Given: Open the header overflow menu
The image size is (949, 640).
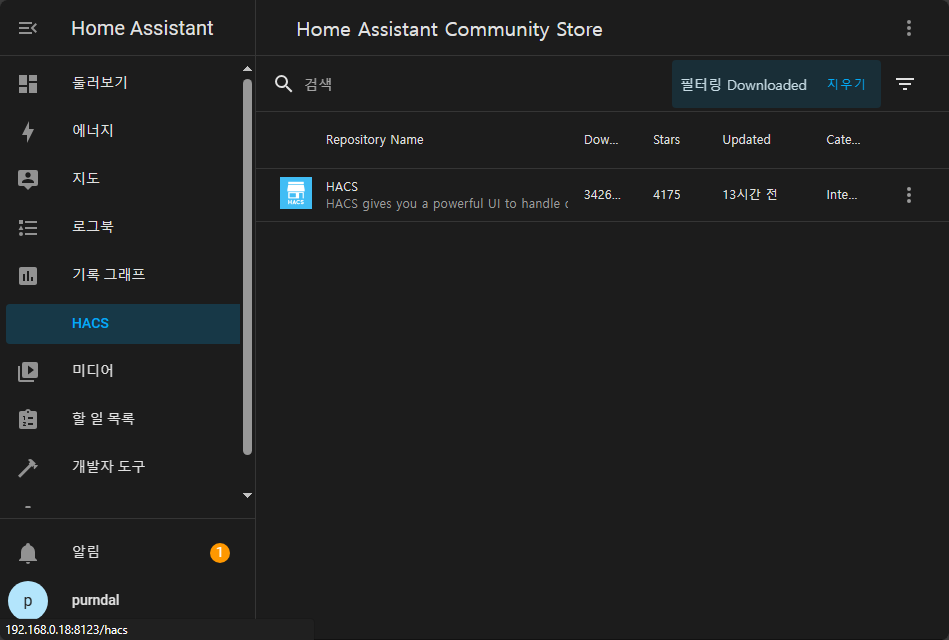Looking at the screenshot, I should [x=908, y=28].
